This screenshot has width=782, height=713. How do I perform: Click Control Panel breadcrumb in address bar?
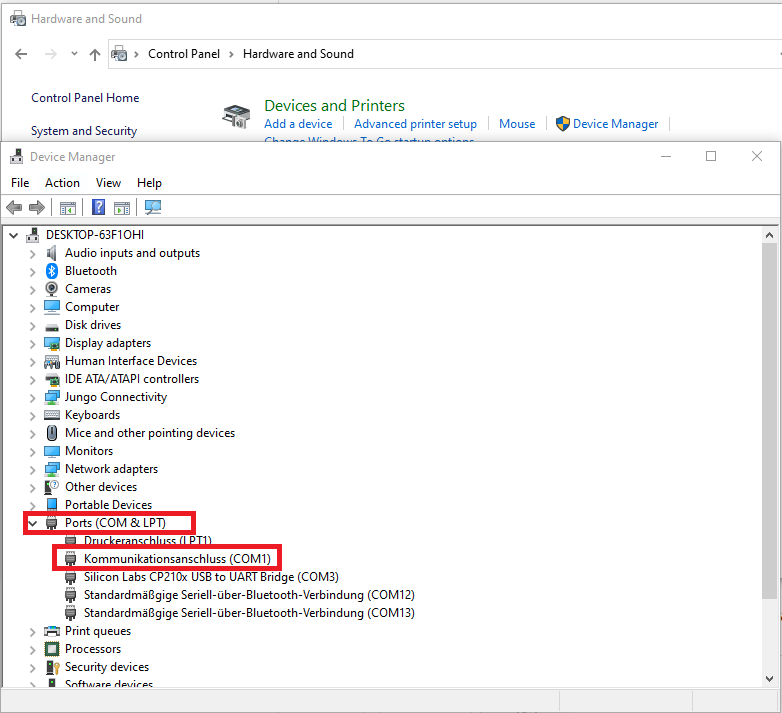pyautogui.click(x=184, y=54)
